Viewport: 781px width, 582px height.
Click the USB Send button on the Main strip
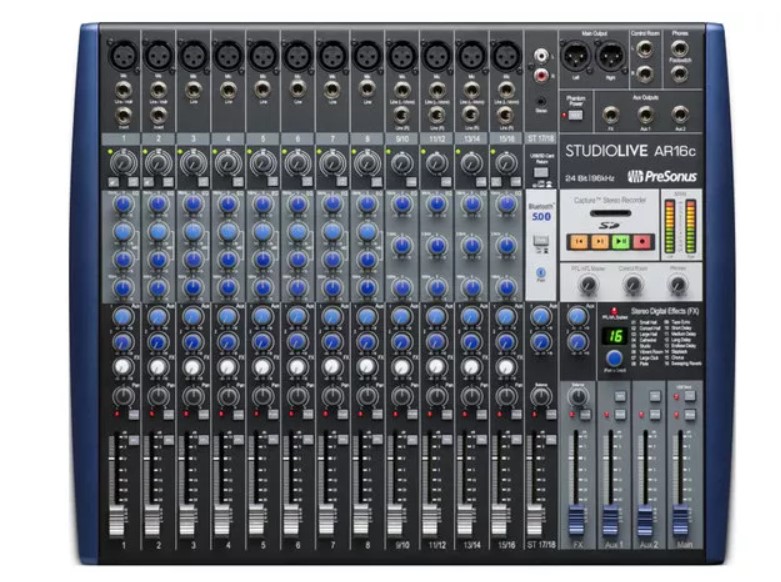point(690,396)
